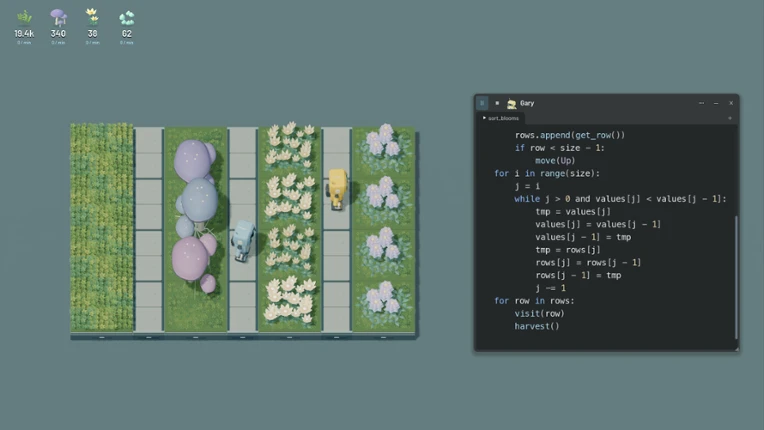This screenshot has height=430, width=764.
Task: Click the tall grass field column
Action: pos(102,227)
